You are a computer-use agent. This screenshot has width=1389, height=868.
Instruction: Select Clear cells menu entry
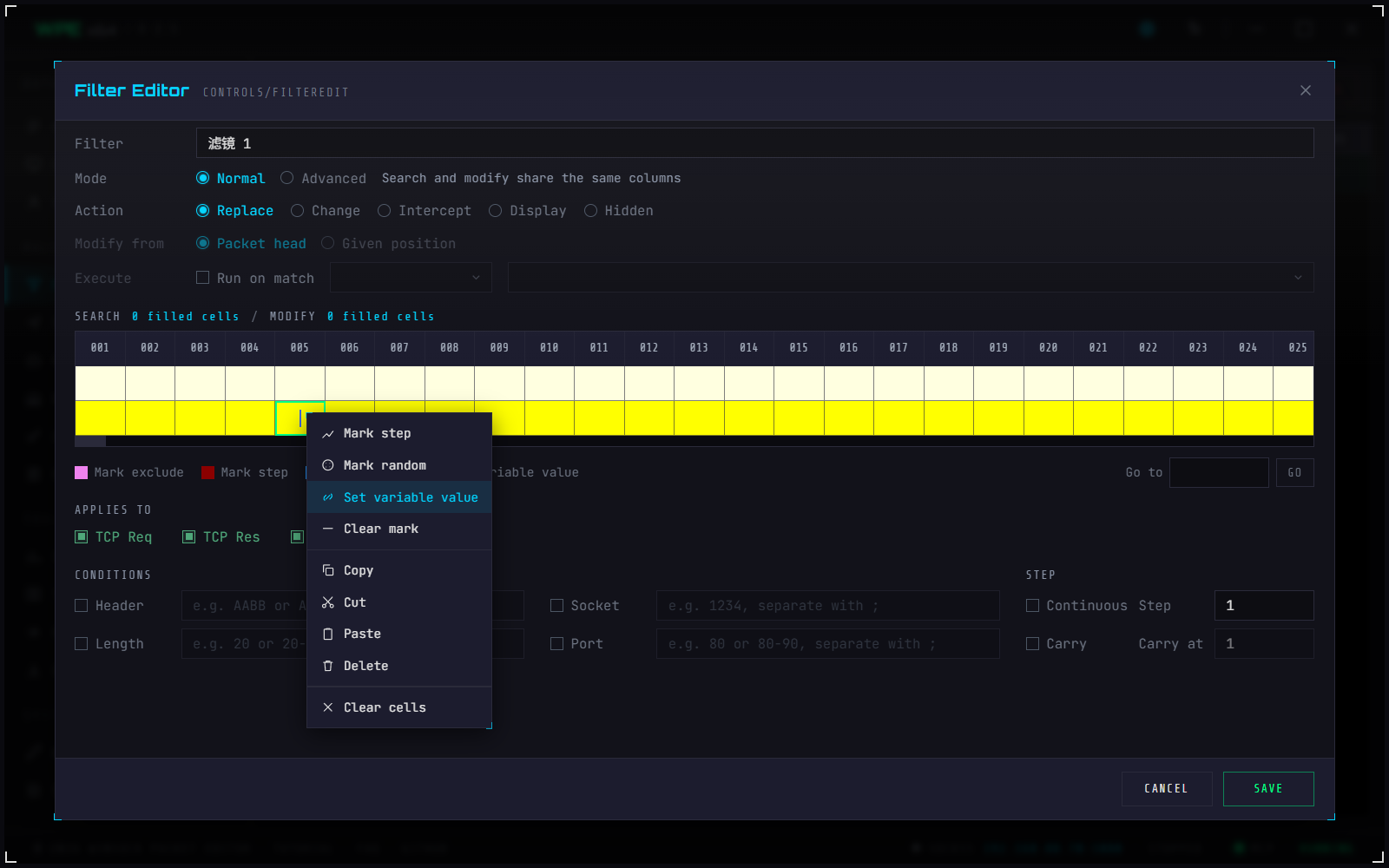coord(399,707)
